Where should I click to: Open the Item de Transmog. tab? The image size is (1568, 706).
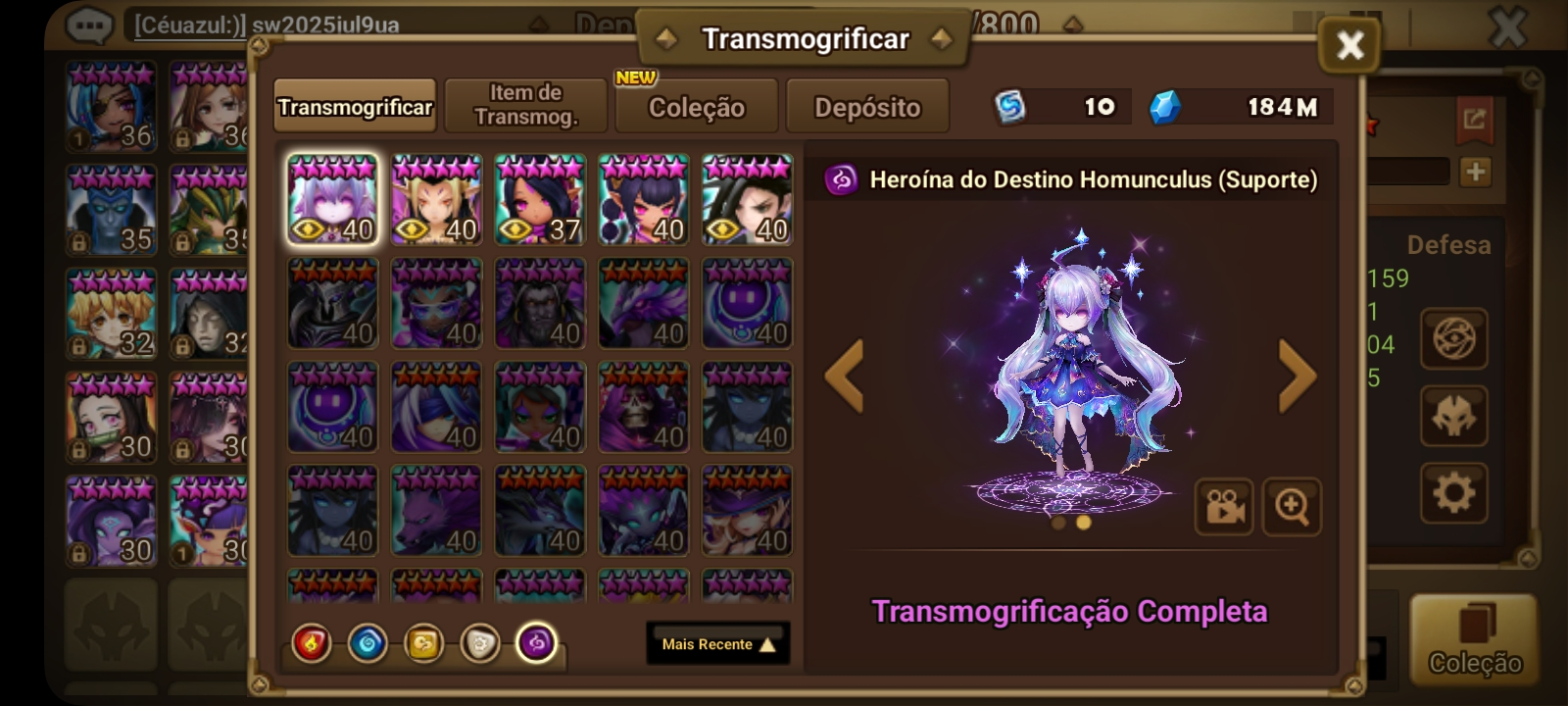(526, 106)
